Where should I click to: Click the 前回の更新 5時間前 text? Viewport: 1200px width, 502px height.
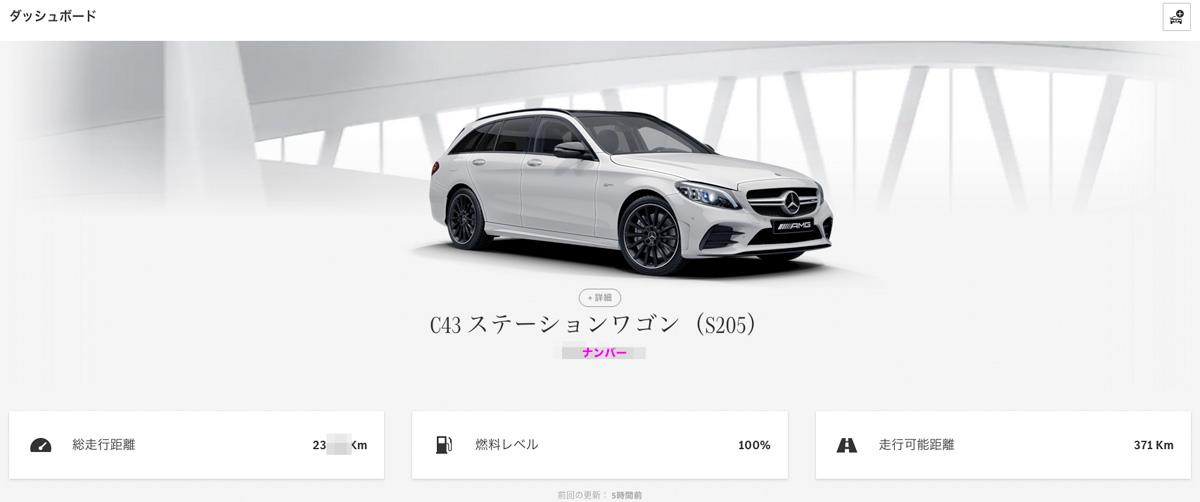600,495
